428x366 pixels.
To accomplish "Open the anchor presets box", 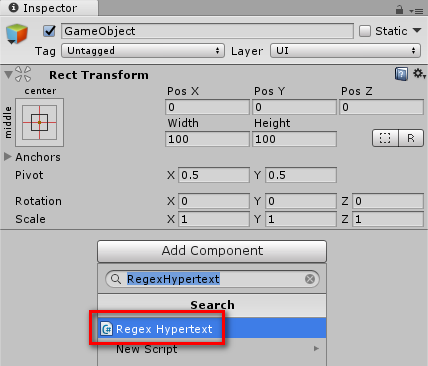I will (x=39, y=122).
